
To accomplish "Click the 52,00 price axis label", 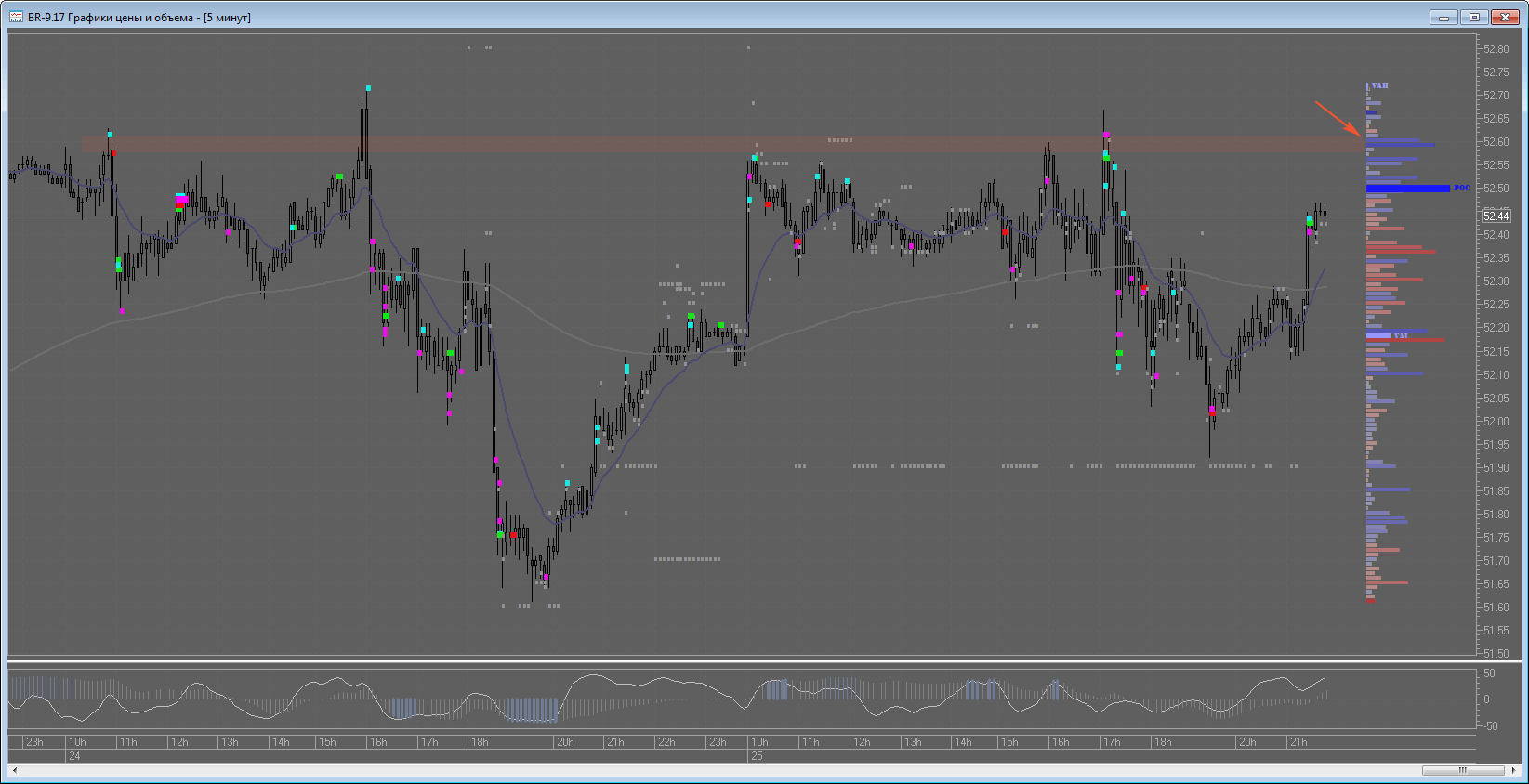I will pyautogui.click(x=1496, y=421).
